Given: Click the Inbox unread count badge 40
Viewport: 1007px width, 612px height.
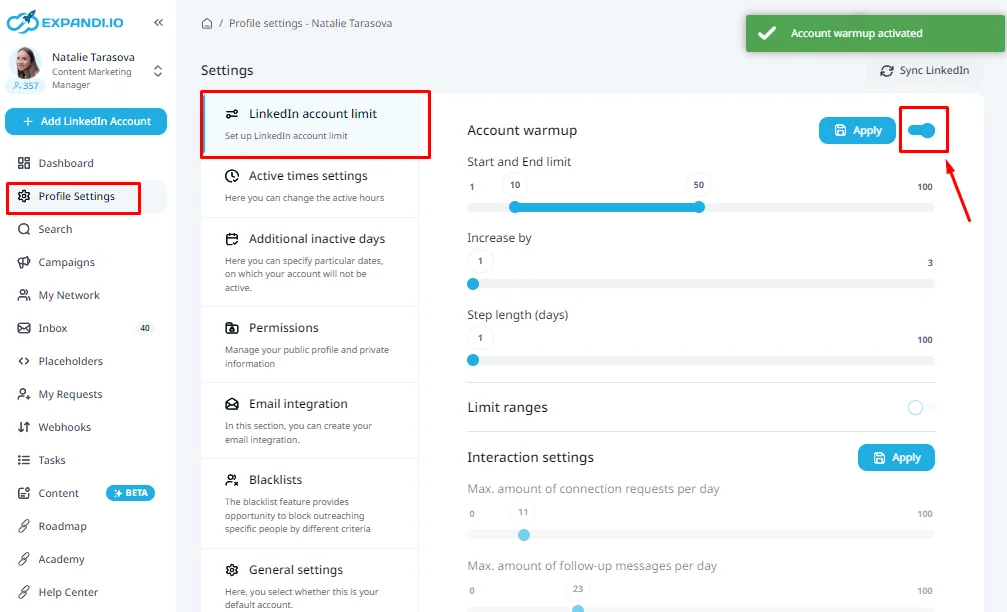Looking at the screenshot, I should [145, 328].
